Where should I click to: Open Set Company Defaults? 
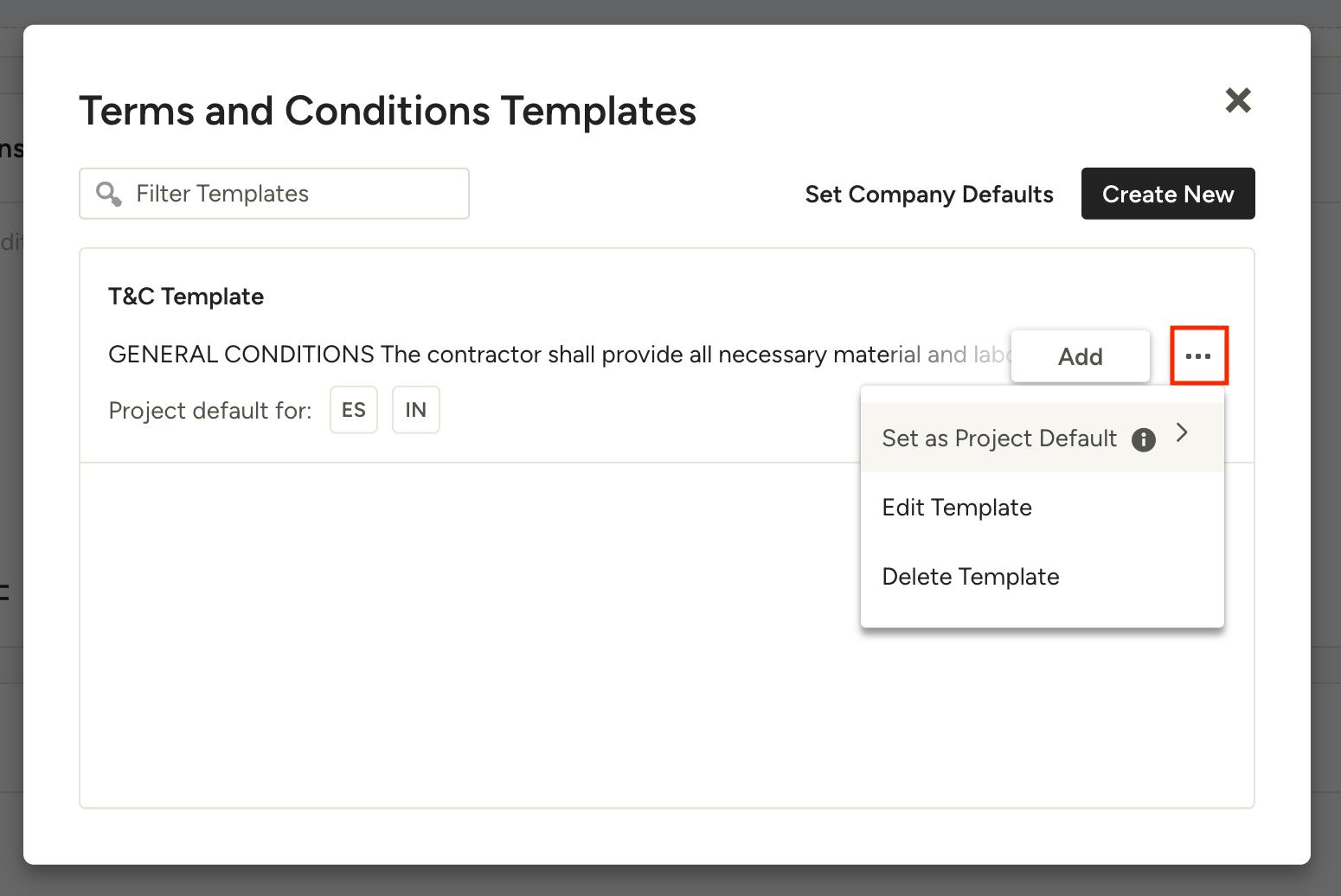pyautogui.click(x=929, y=195)
